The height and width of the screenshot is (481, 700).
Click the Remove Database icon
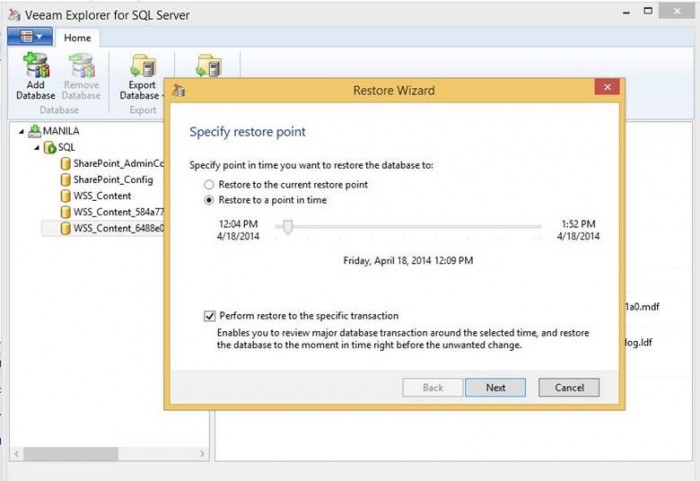pyautogui.click(x=82, y=65)
